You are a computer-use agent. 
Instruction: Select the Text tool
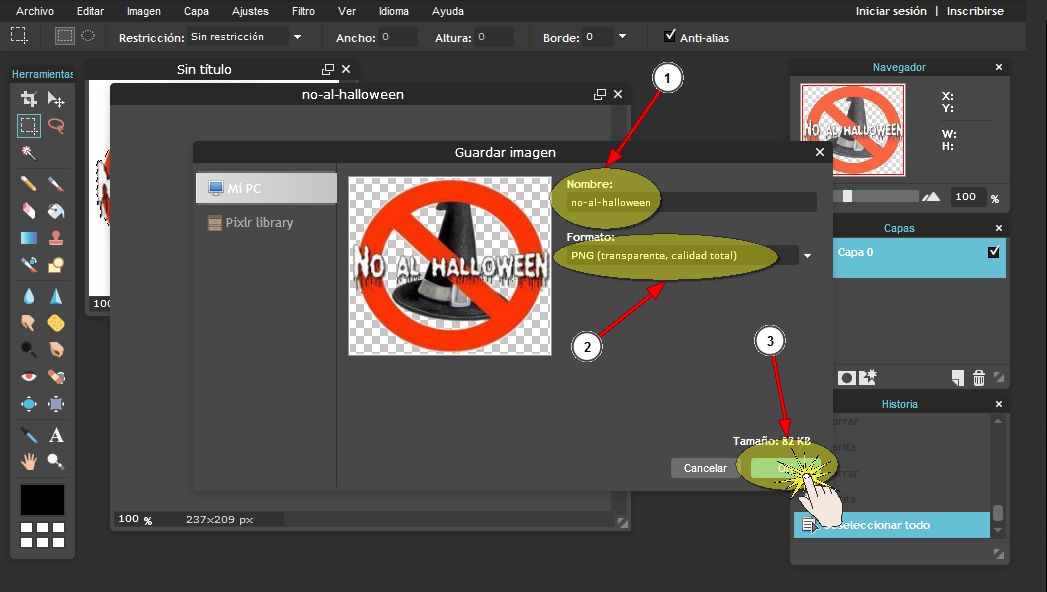coord(57,435)
